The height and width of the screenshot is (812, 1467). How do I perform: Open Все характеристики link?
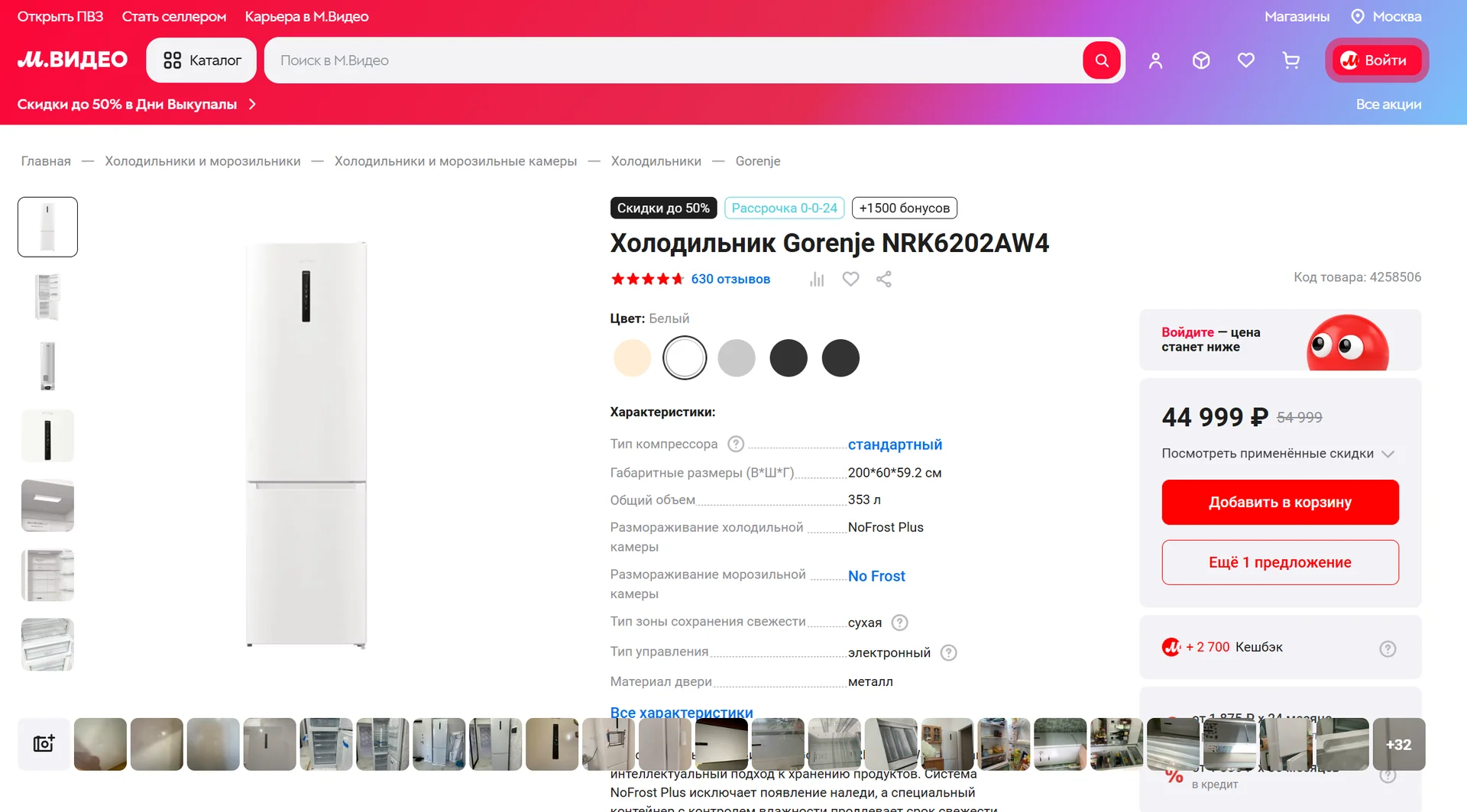682,712
